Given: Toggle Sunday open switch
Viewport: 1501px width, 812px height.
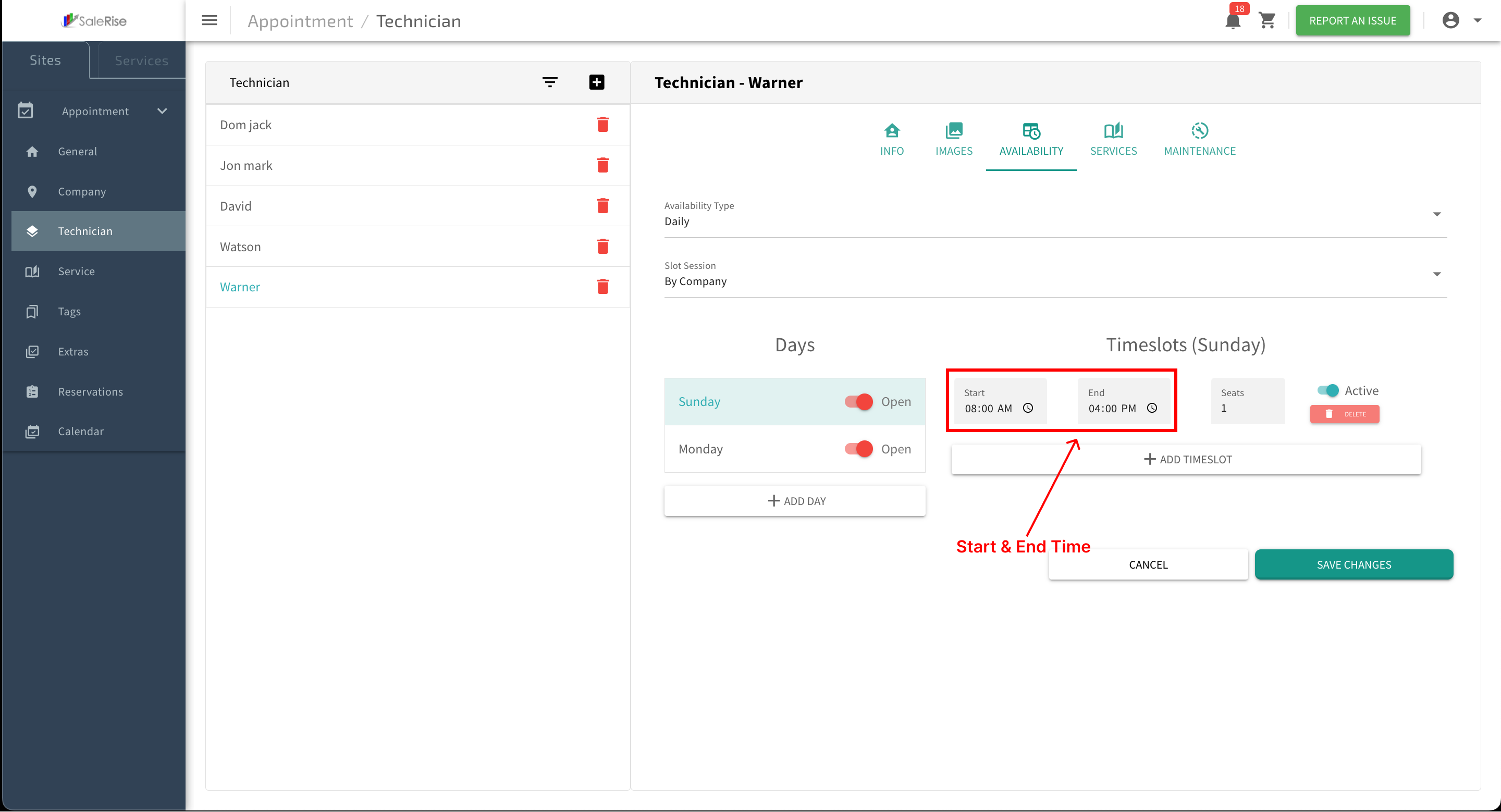Looking at the screenshot, I should point(859,402).
